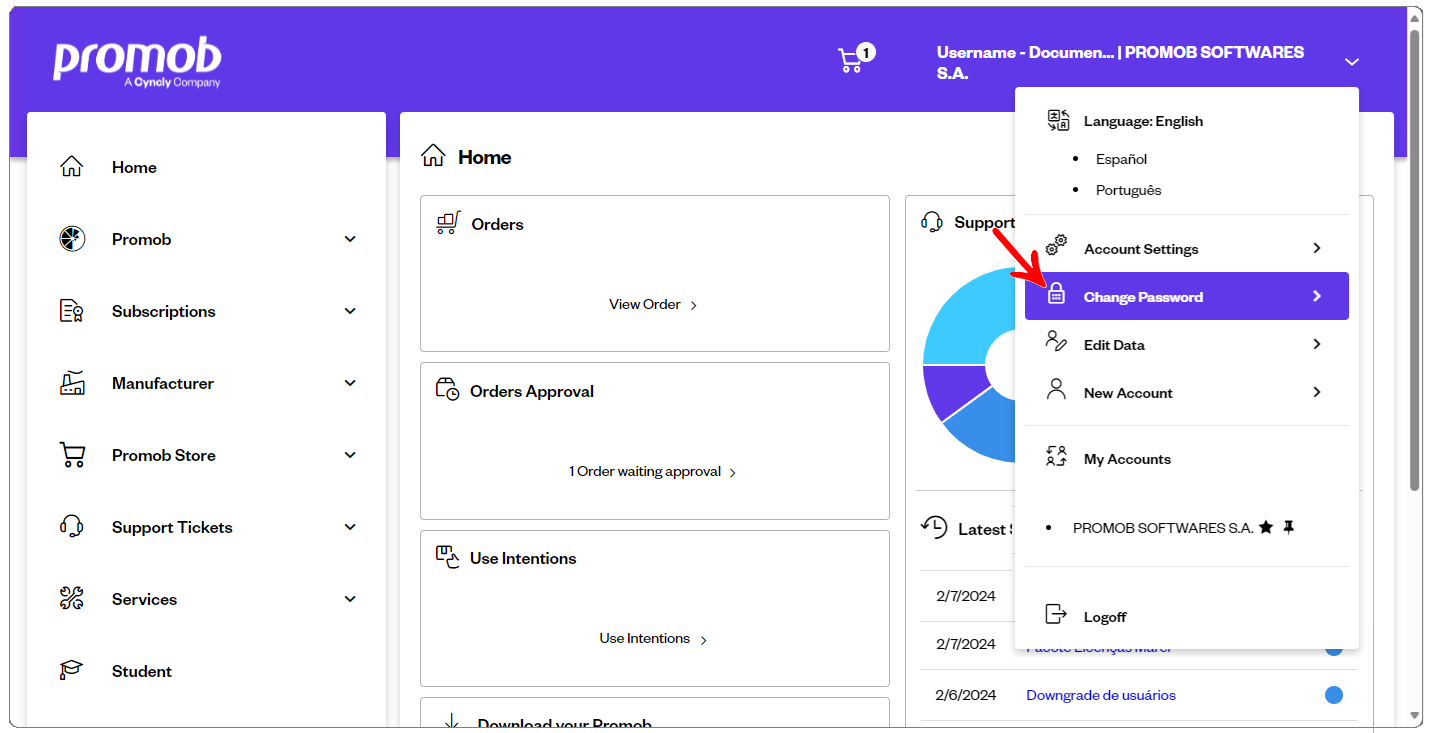This screenshot has height=733, width=1431.
Task: Open 1 Order waiting approval link
Action: click(653, 471)
